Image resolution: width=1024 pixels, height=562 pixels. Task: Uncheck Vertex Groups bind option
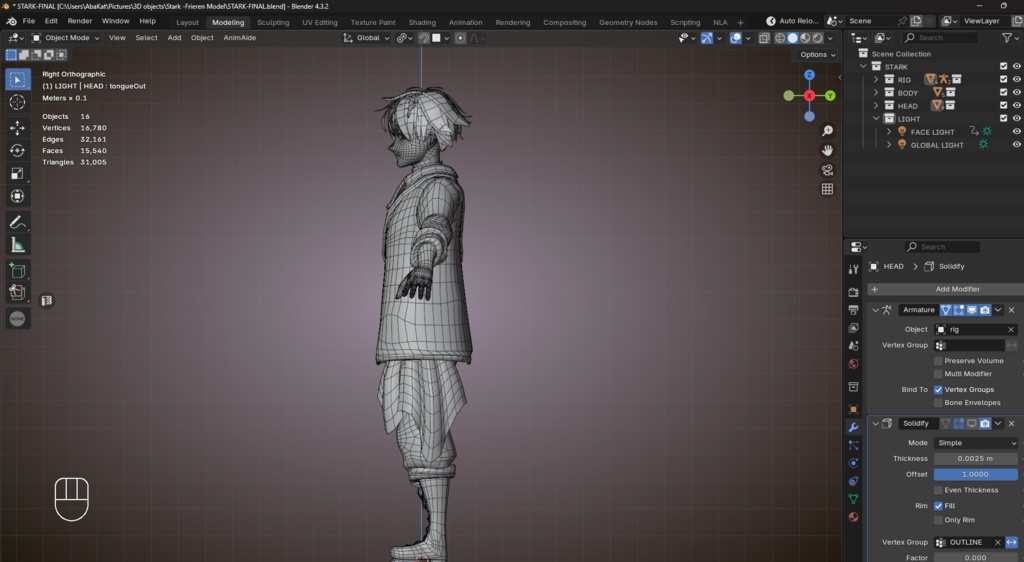(x=938, y=389)
